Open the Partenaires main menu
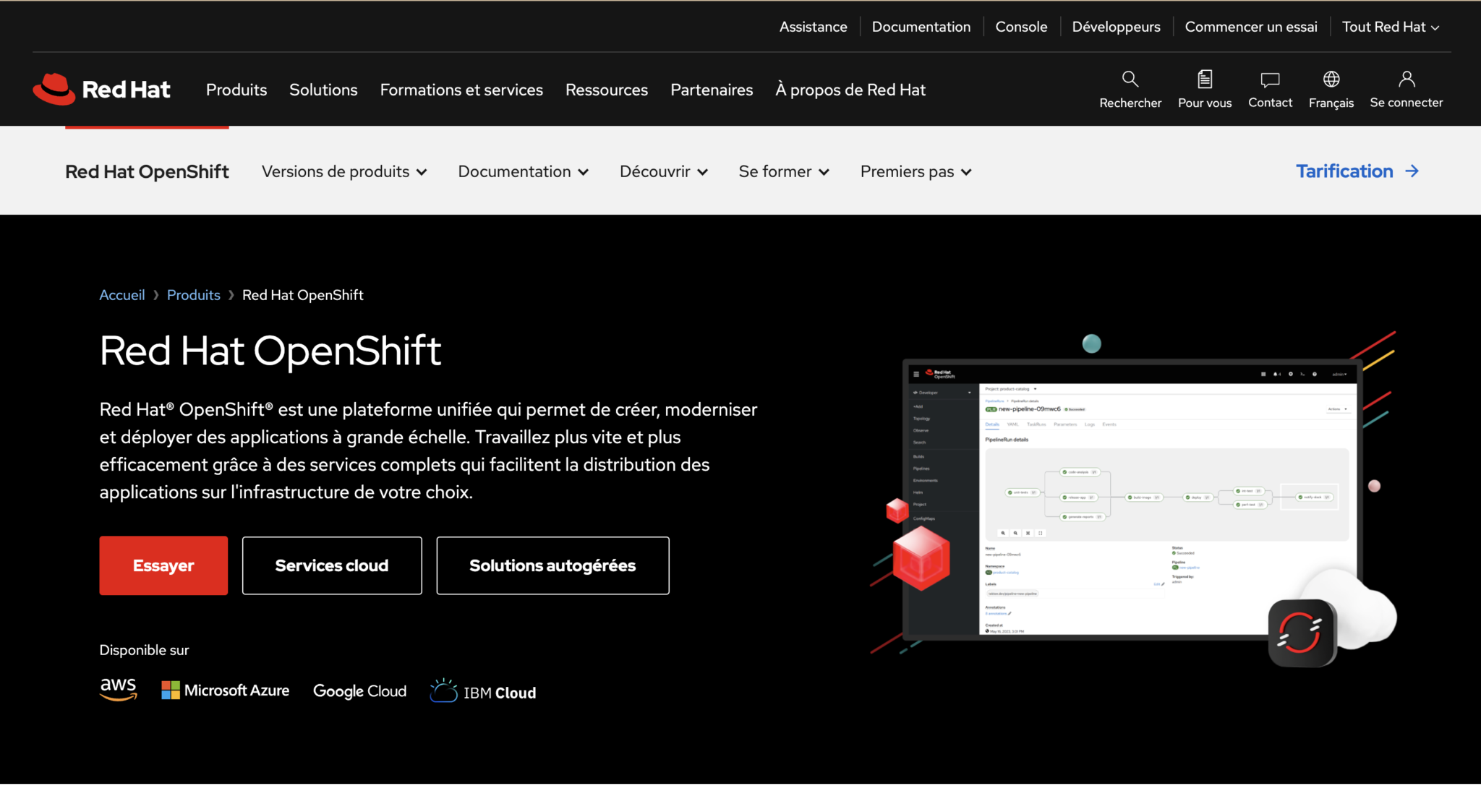1481x812 pixels. pyautogui.click(x=712, y=90)
